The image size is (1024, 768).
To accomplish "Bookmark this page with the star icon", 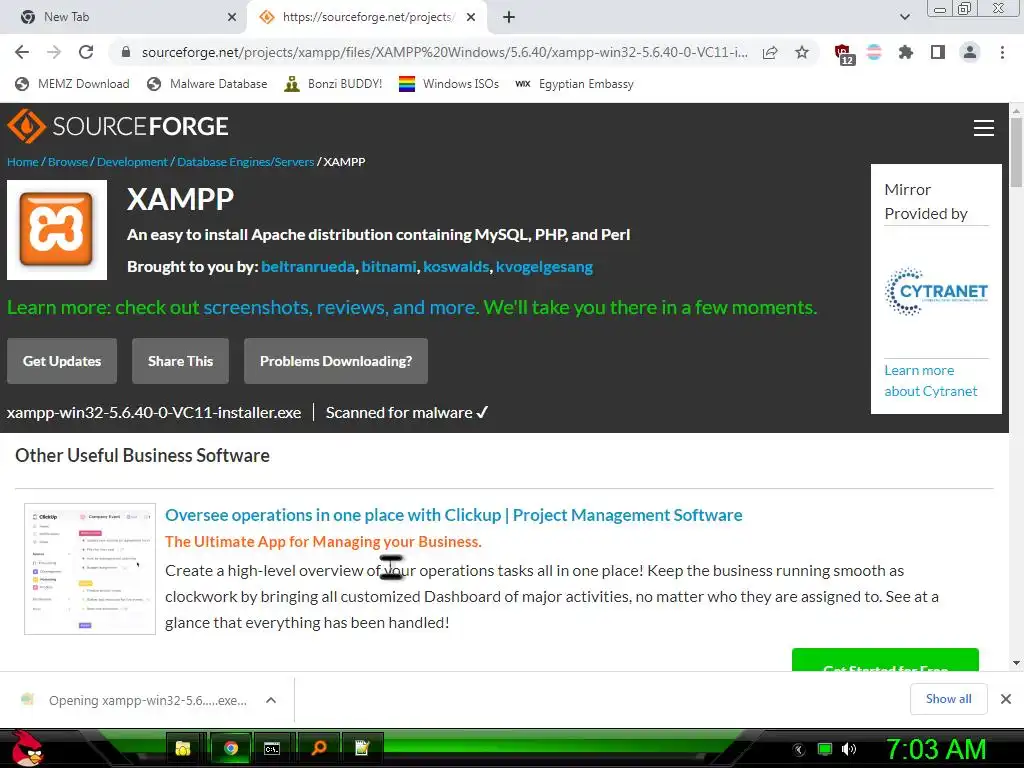I will pyautogui.click(x=802, y=52).
